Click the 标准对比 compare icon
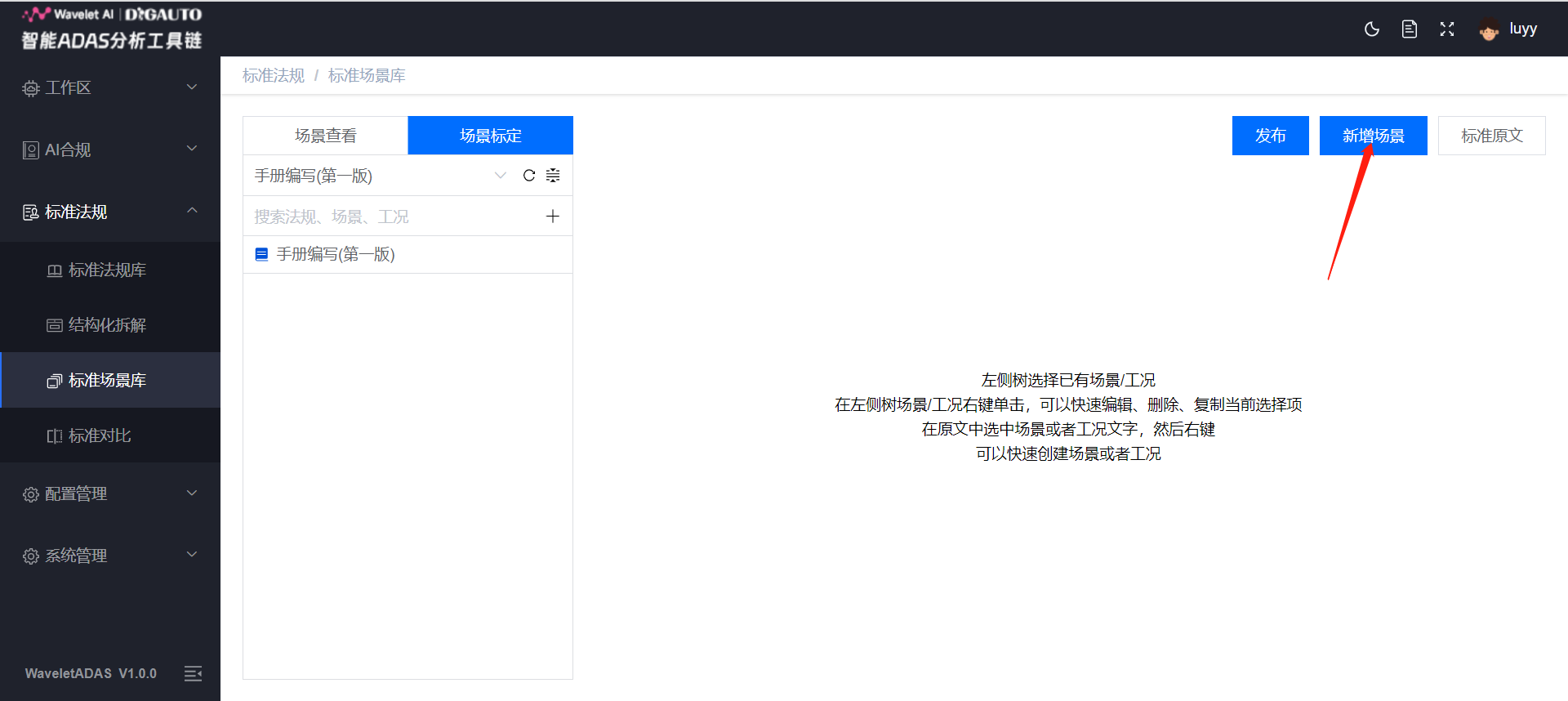 pos(55,436)
